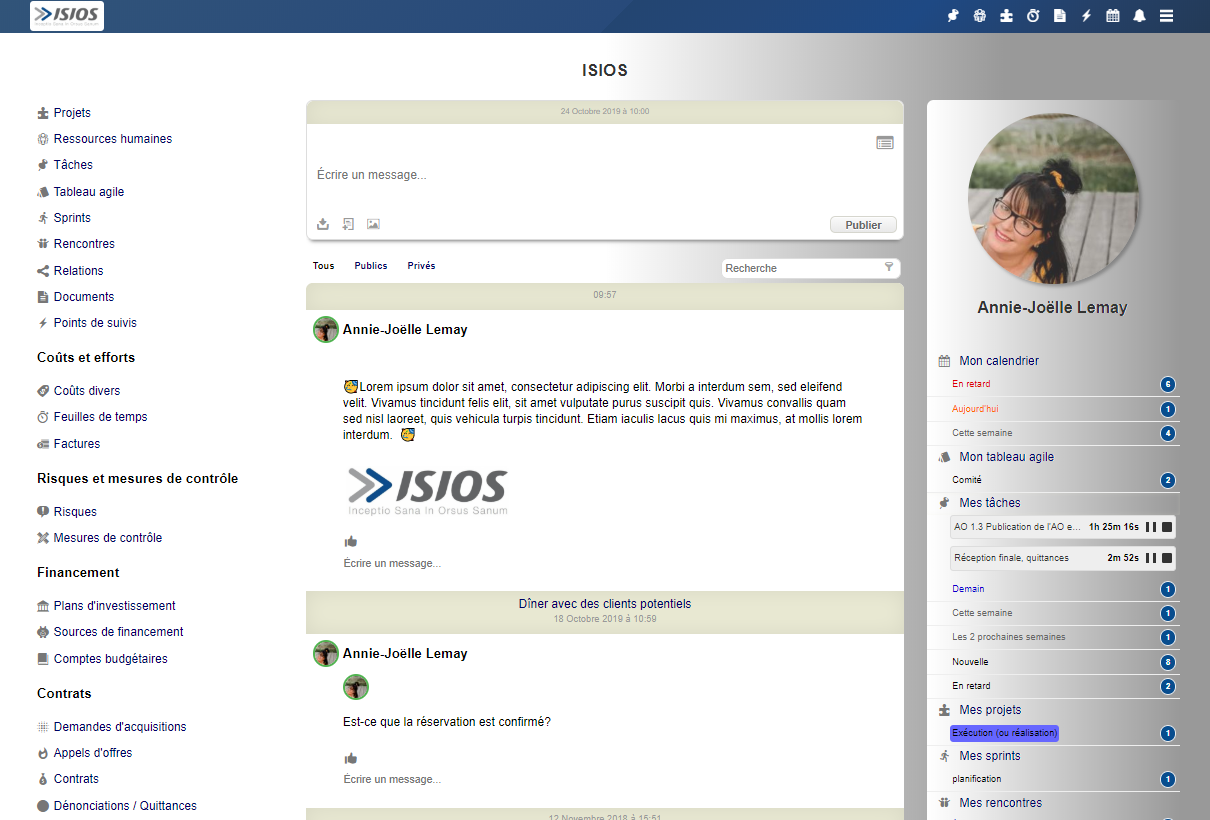The image size is (1210, 820).
Task: Open Risques in the sidebar
Action: [75, 512]
